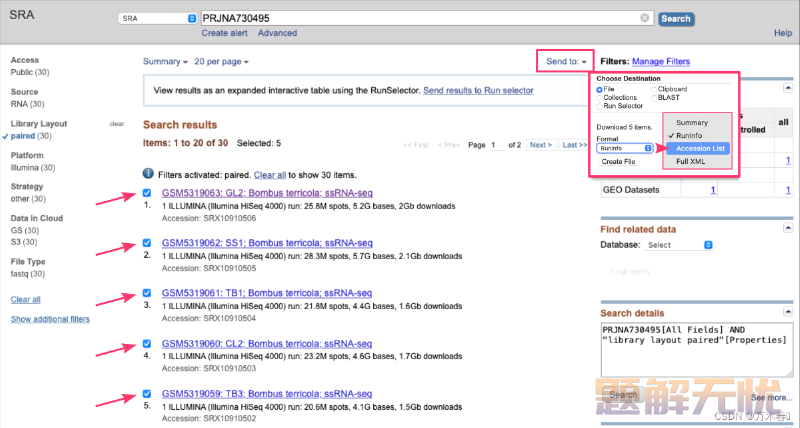Select the paired library layout filter
This screenshot has width=800, height=428.
[x=23, y=136]
